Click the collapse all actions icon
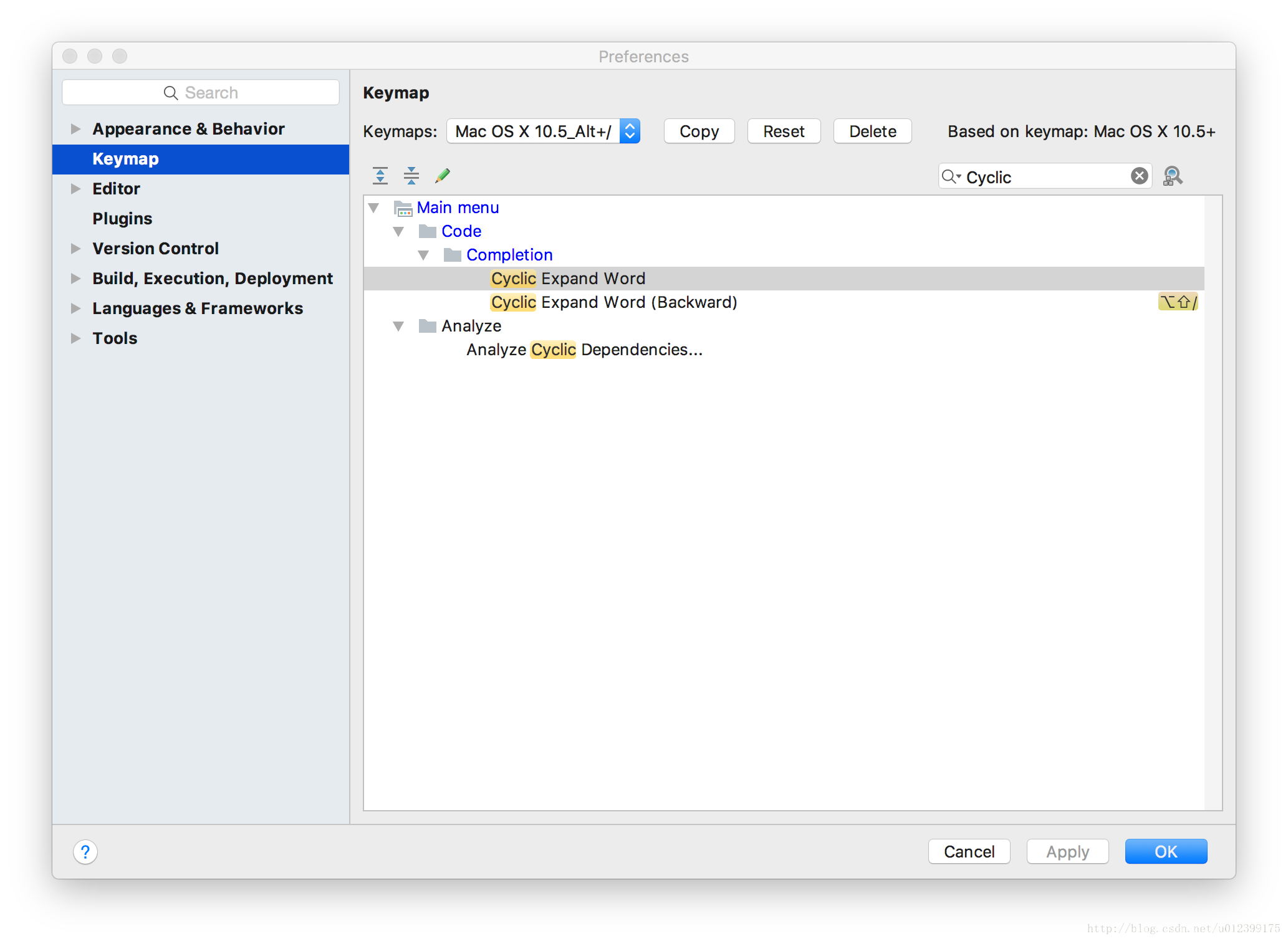Screen dimensions: 1288x941 [411, 176]
